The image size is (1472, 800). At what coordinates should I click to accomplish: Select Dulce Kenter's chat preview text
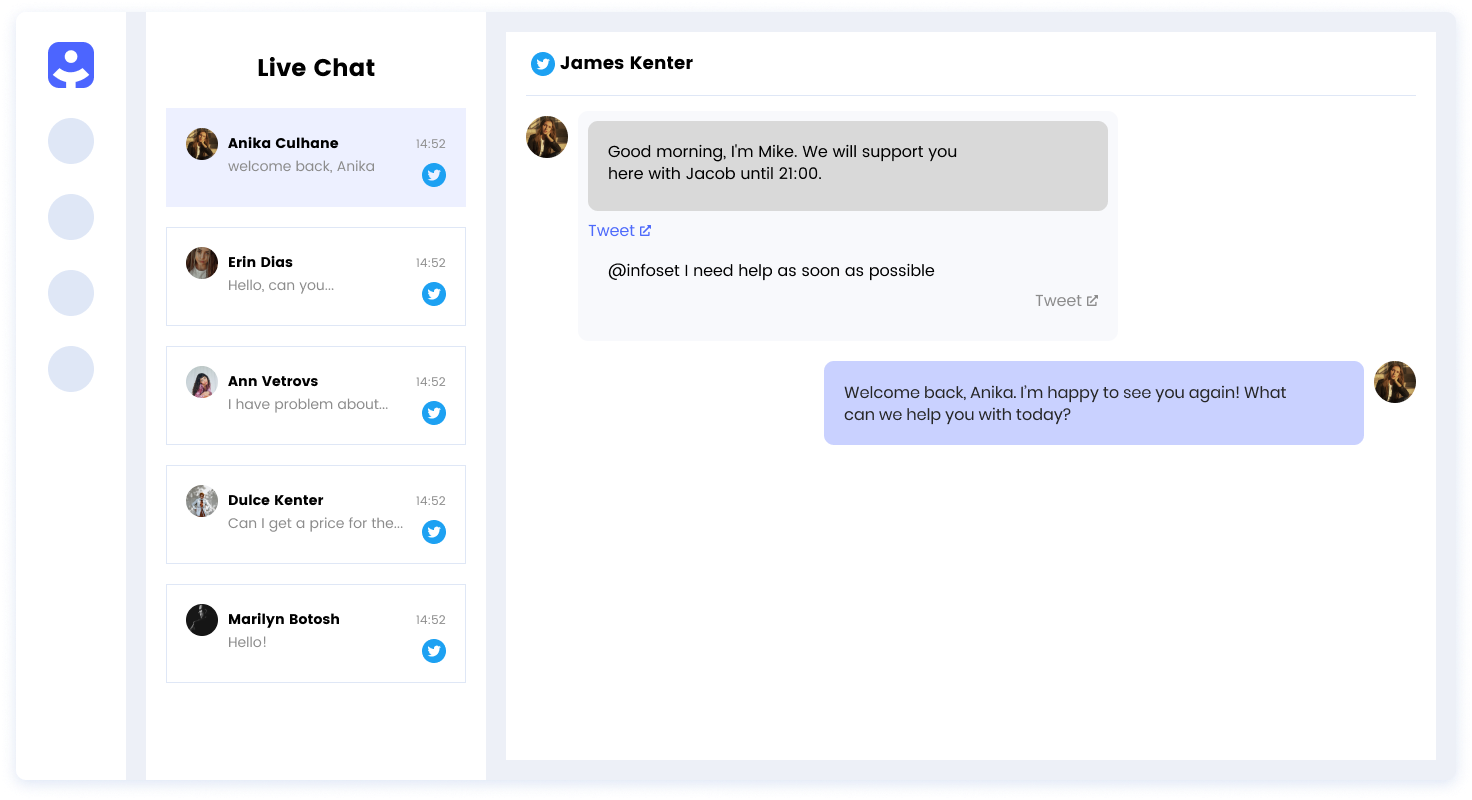tap(314, 523)
